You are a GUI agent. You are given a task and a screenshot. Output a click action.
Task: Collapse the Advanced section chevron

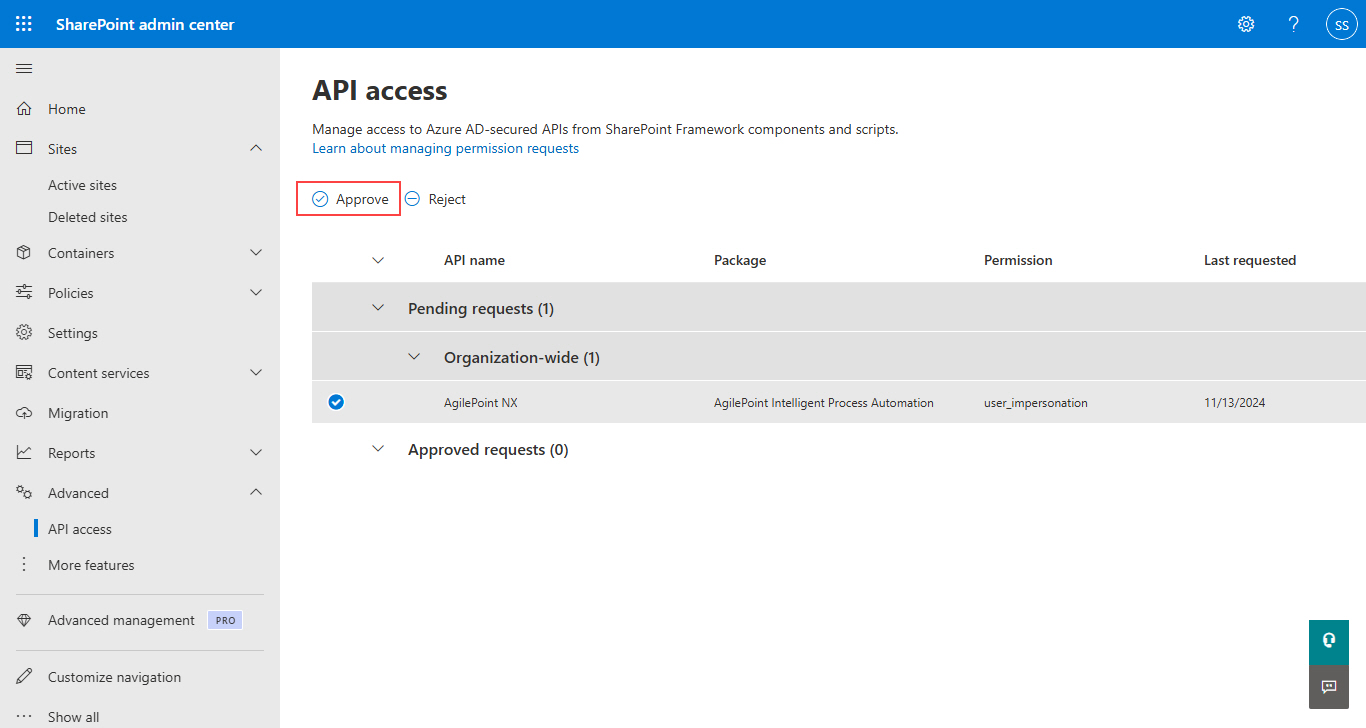click(256, 492)
